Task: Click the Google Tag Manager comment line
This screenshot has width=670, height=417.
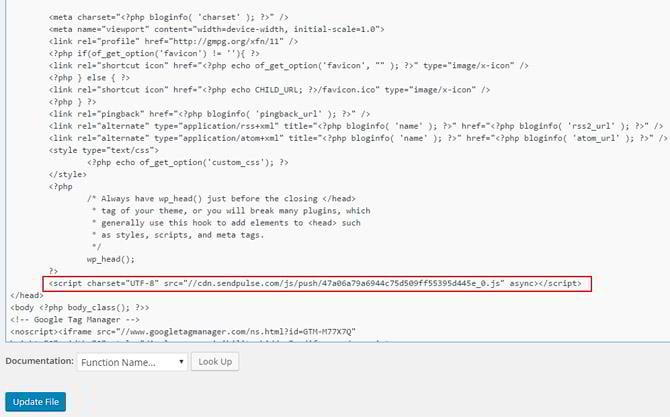Action: coord(70,320)
